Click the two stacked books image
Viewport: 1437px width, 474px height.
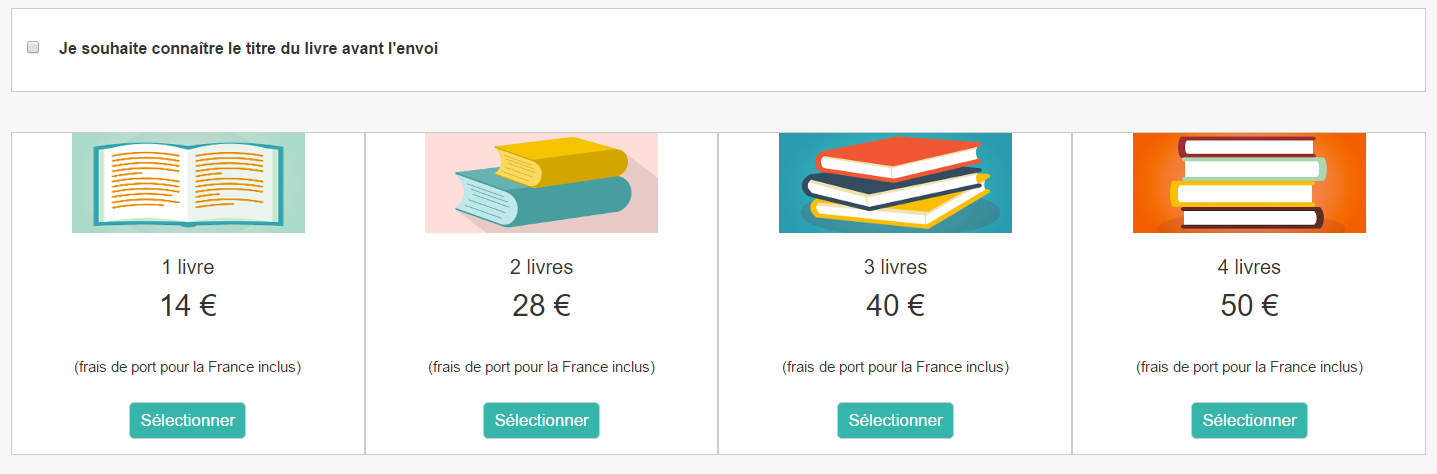click(541, 183)
